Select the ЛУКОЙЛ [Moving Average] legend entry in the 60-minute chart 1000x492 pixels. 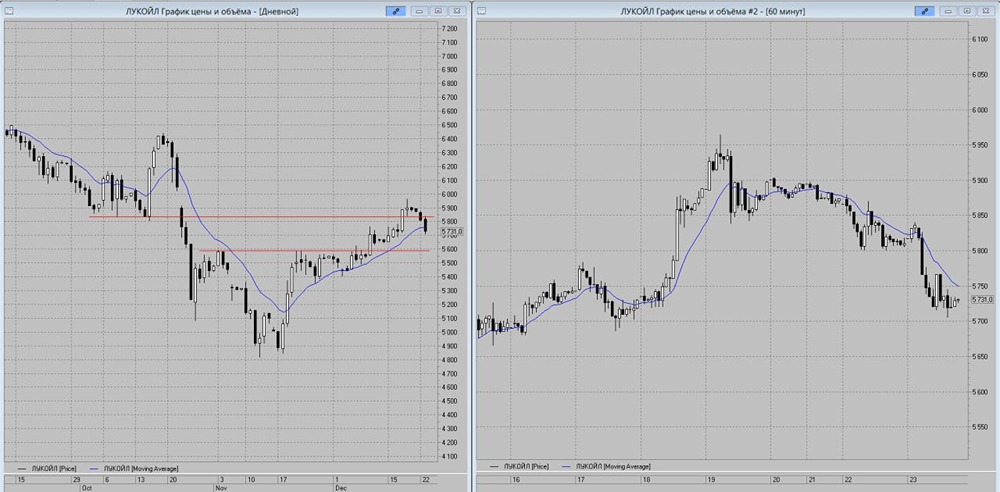click(x=608, y=466)
